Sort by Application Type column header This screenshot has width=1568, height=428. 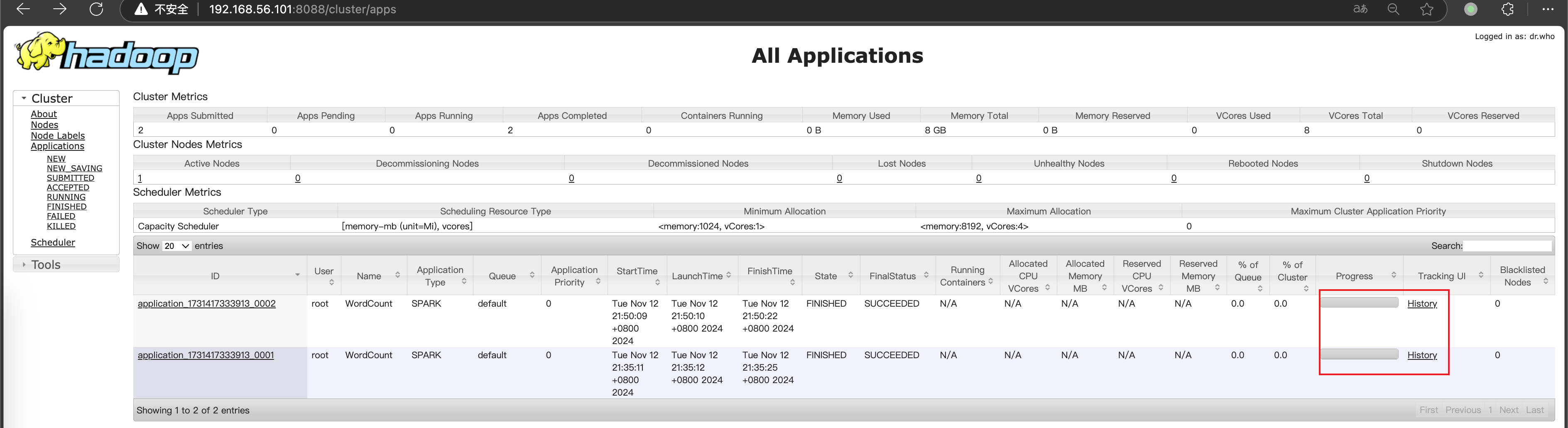440,276
